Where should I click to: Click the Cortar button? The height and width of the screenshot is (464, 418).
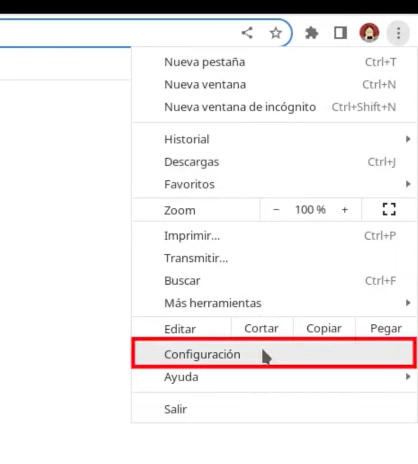tap(262, 328)
